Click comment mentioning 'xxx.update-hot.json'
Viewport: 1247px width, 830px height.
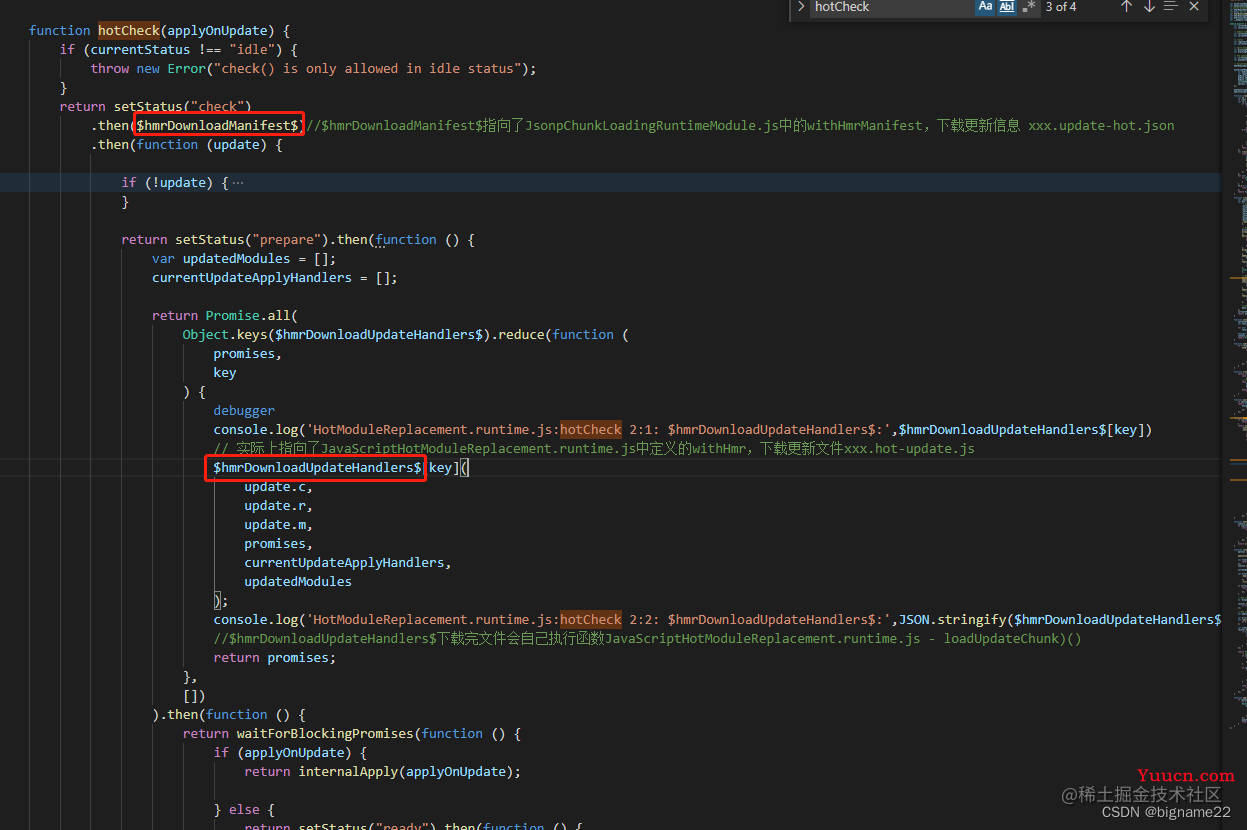(741, 126)
